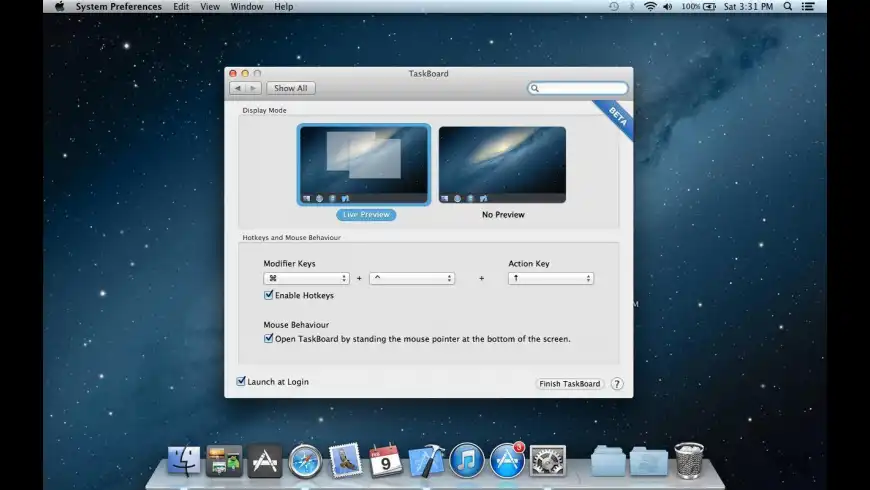Open the Mail app in dock
870x490 pixels.
point(345,461)
